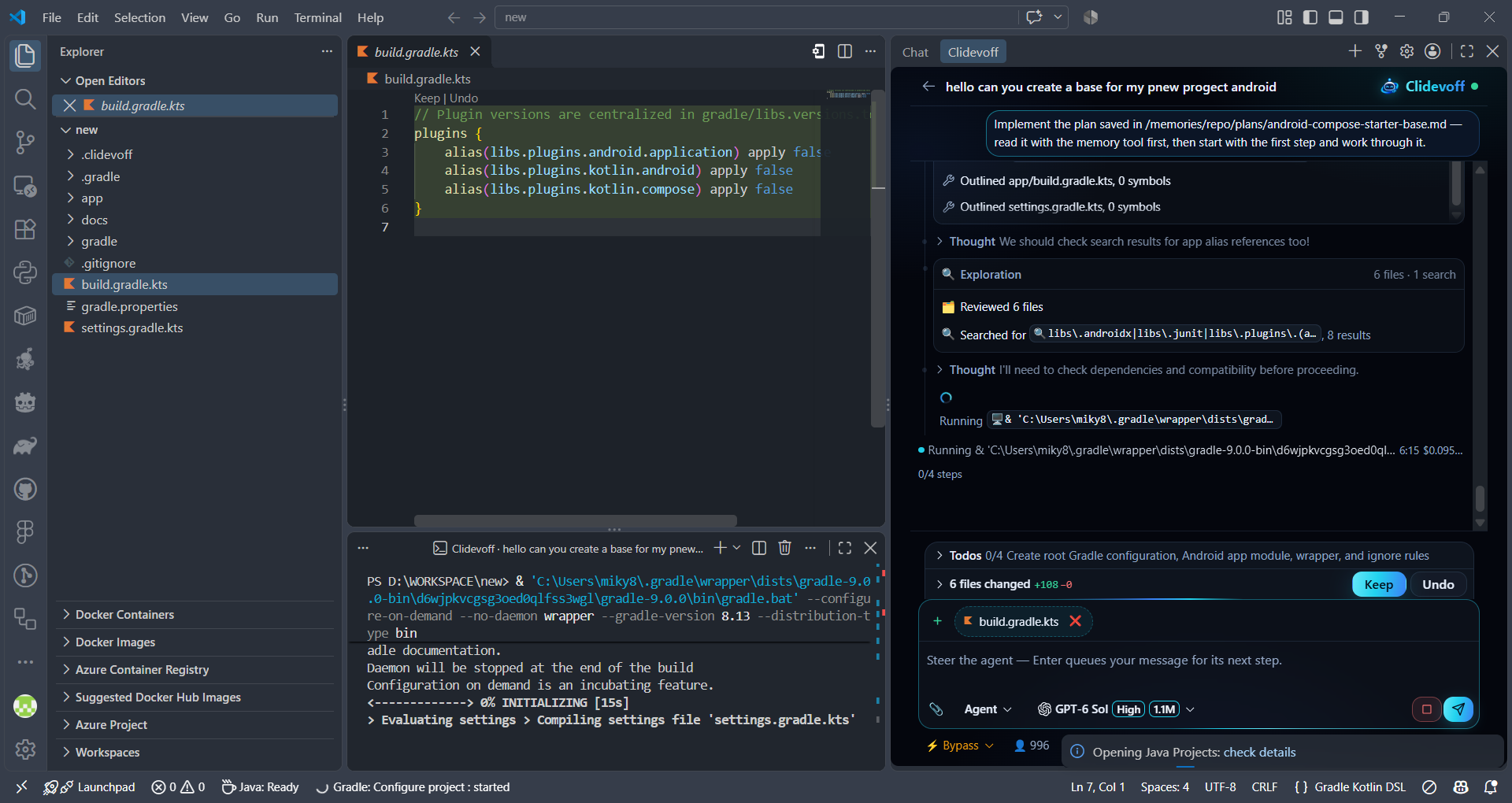
Task: Open the File menu
Action: pos(51,17)
